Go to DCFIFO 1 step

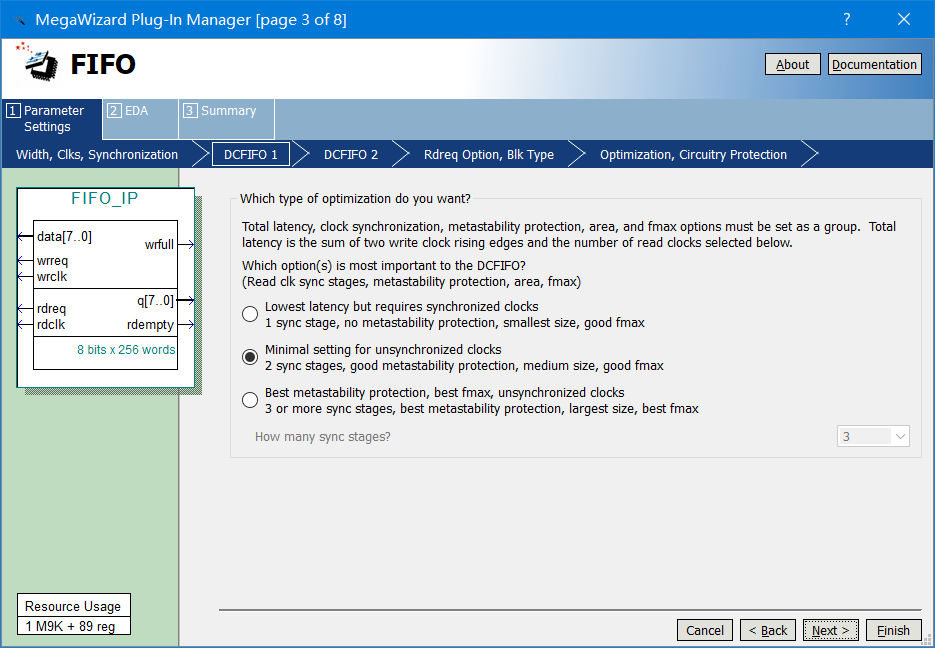pyautogui.click(x=251, y=154)
